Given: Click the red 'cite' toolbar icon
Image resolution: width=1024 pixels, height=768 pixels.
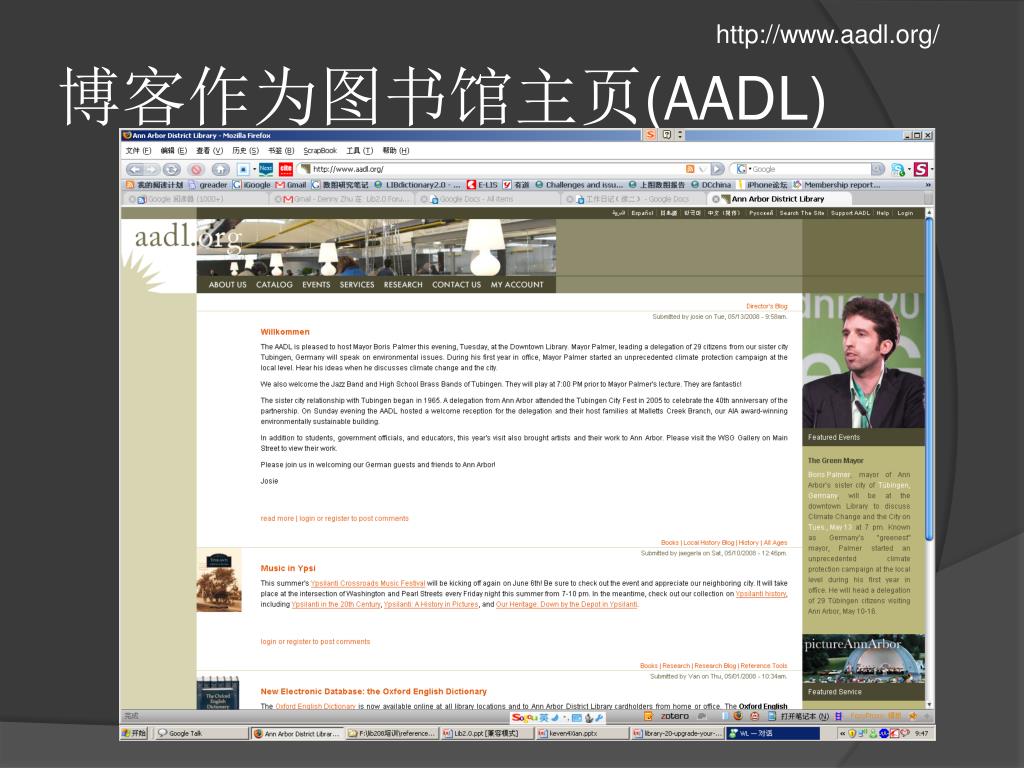Looking at the screenshot, I should point(286,169).
